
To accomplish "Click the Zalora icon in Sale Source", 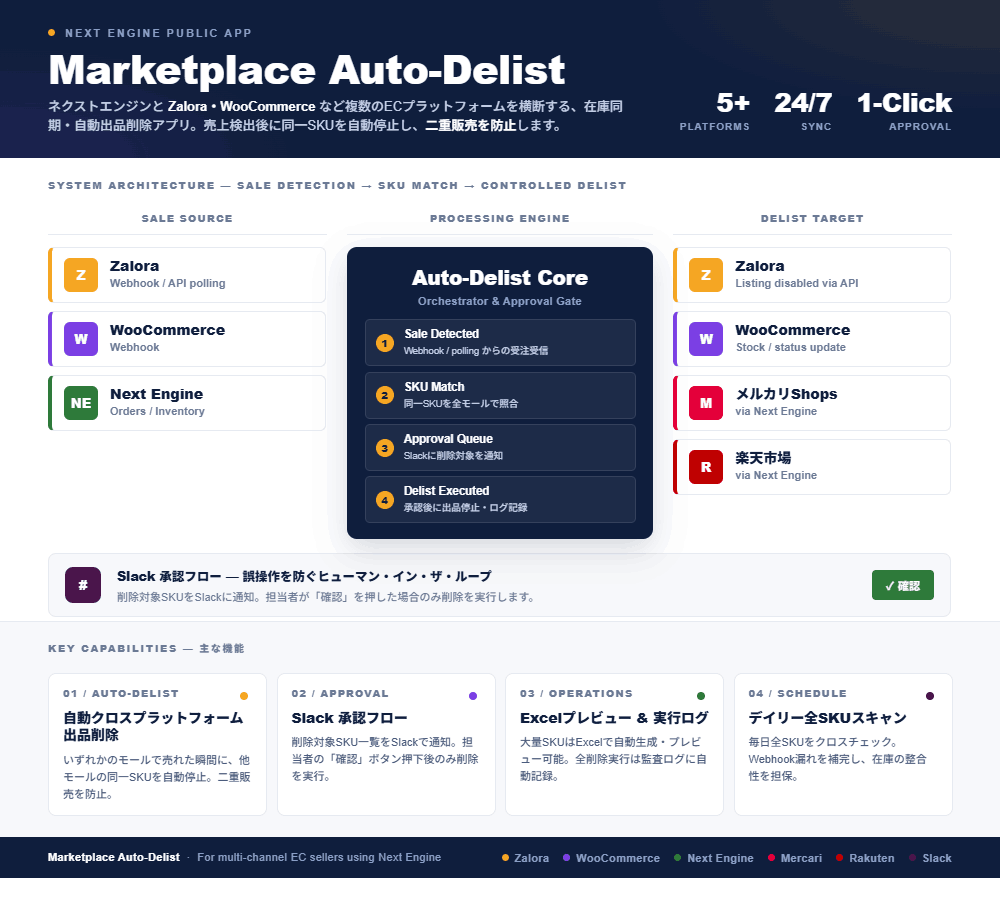I will pyautogui.click(x=81, y=275).
